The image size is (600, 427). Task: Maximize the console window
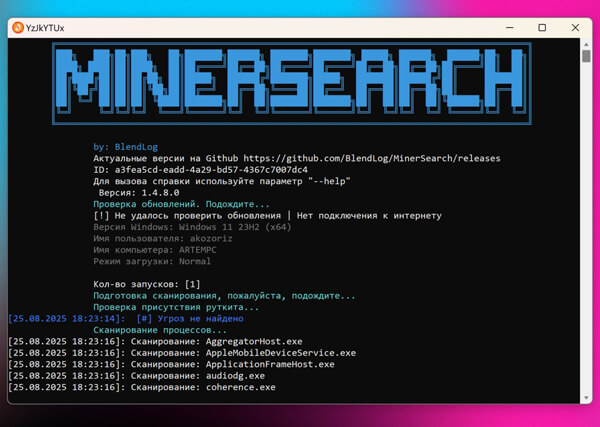(542, 28)
